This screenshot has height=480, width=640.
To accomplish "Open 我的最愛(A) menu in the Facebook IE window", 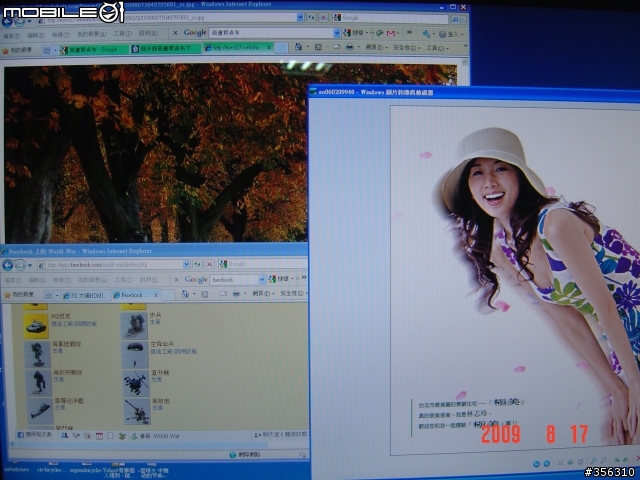I will click(x=93, y=280).
